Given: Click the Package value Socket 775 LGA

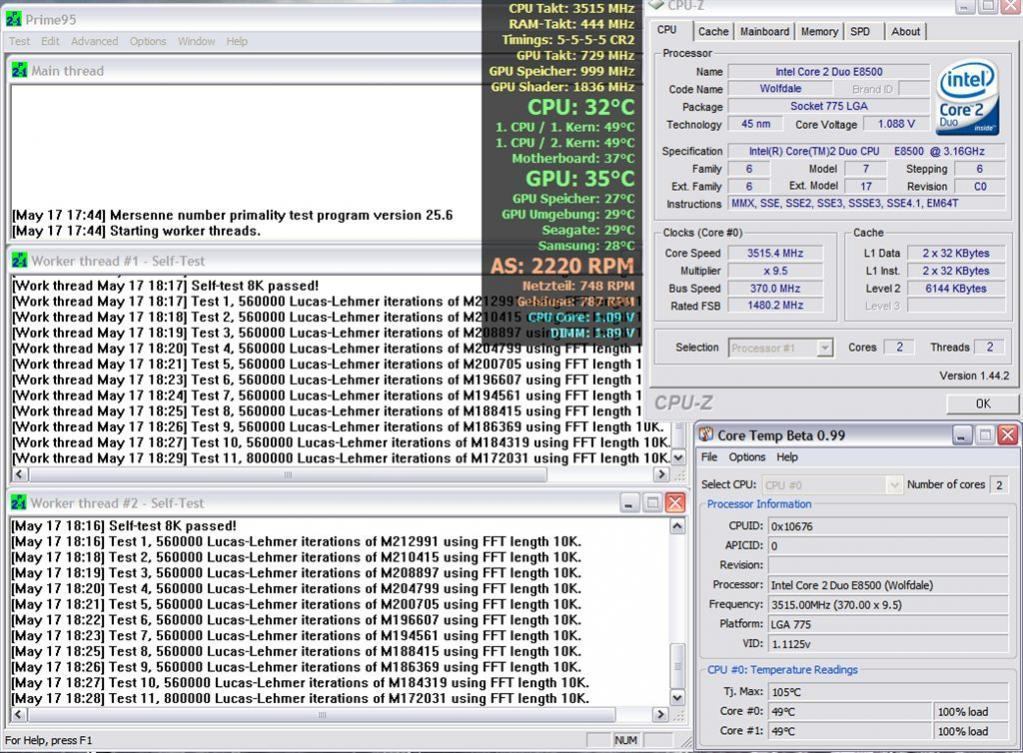Looking at the screenshot, I should [x=829, y=106].
